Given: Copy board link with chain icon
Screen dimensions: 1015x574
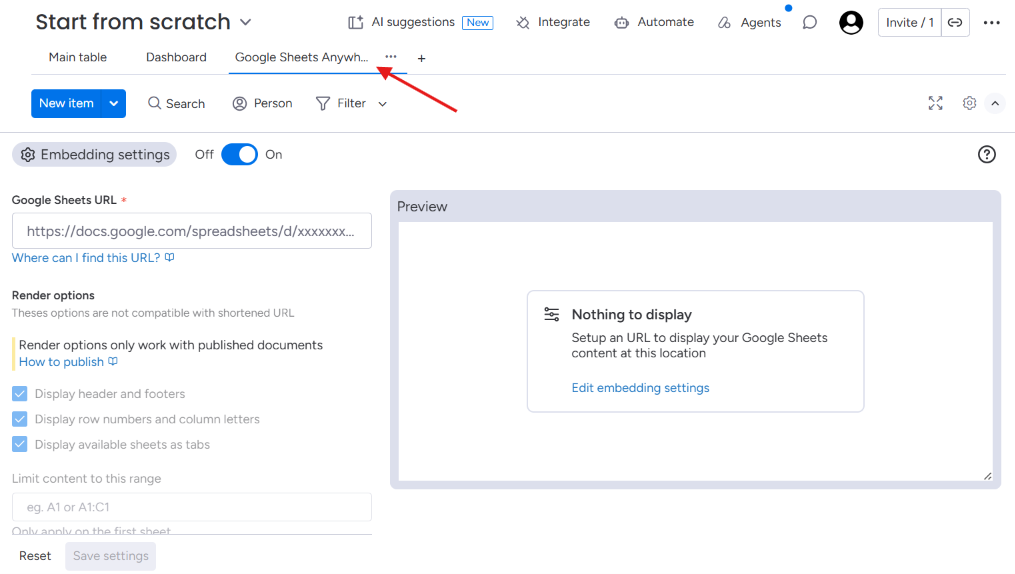Looking at the screenshot, I should [955, 23].
